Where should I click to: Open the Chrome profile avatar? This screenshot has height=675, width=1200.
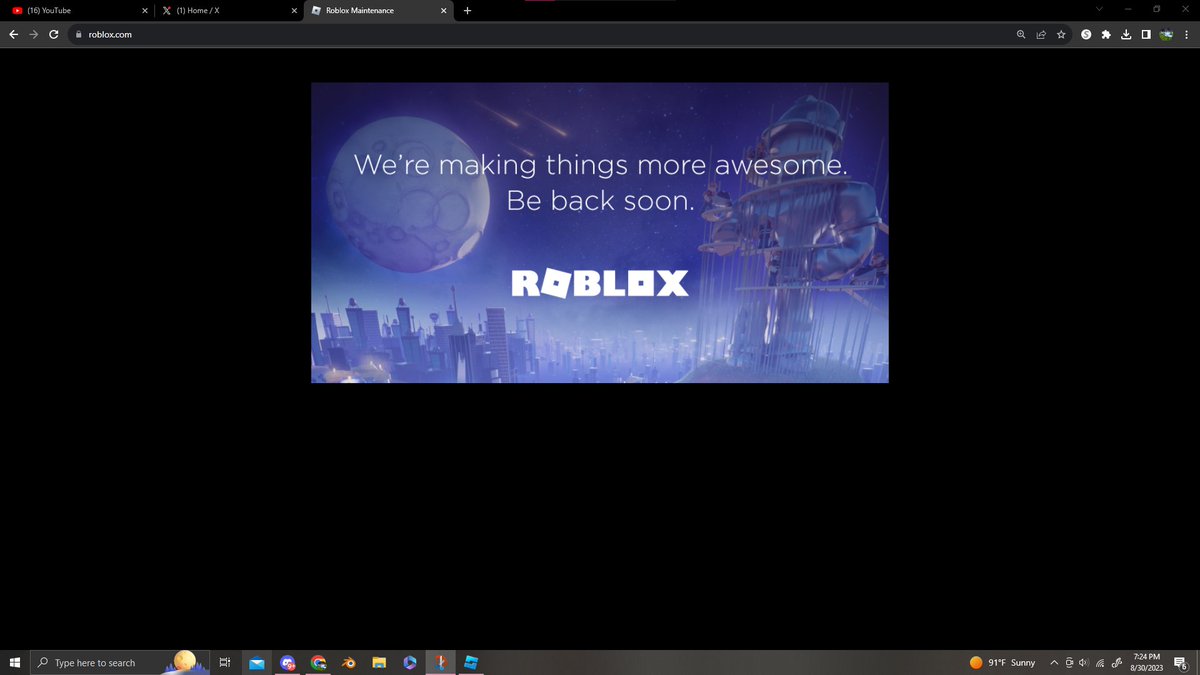click(x=1166, y=34)
